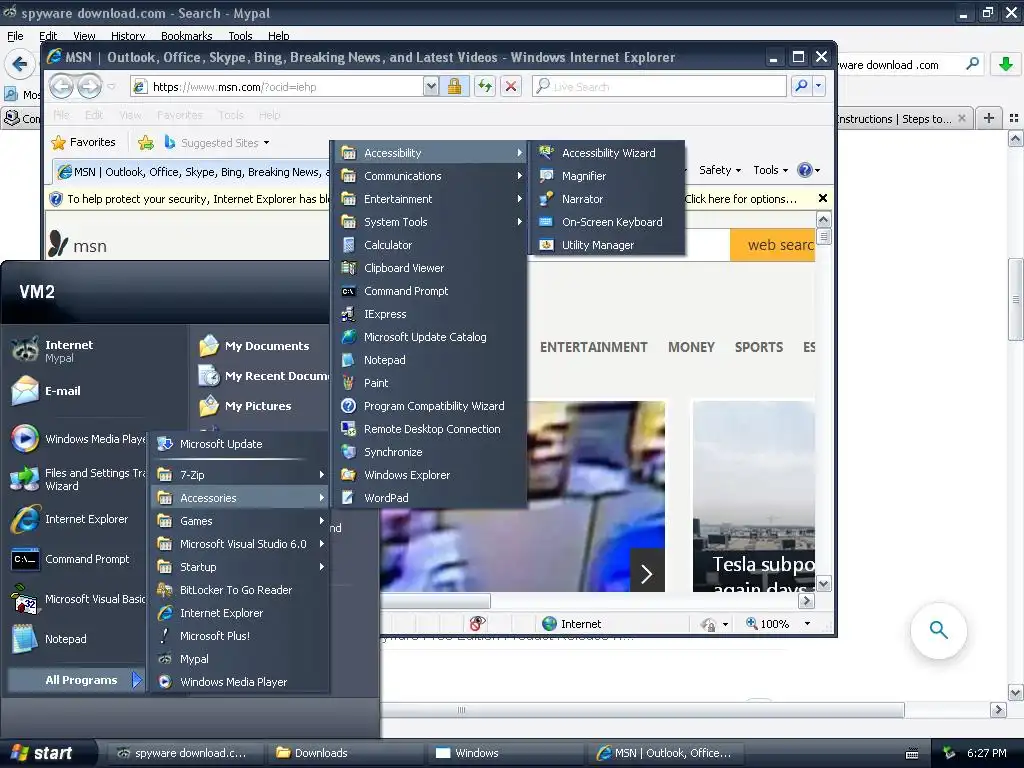The image size is (1024, 768).
Task: Open the IE address bar dropdown
Action: click(430, 86)
